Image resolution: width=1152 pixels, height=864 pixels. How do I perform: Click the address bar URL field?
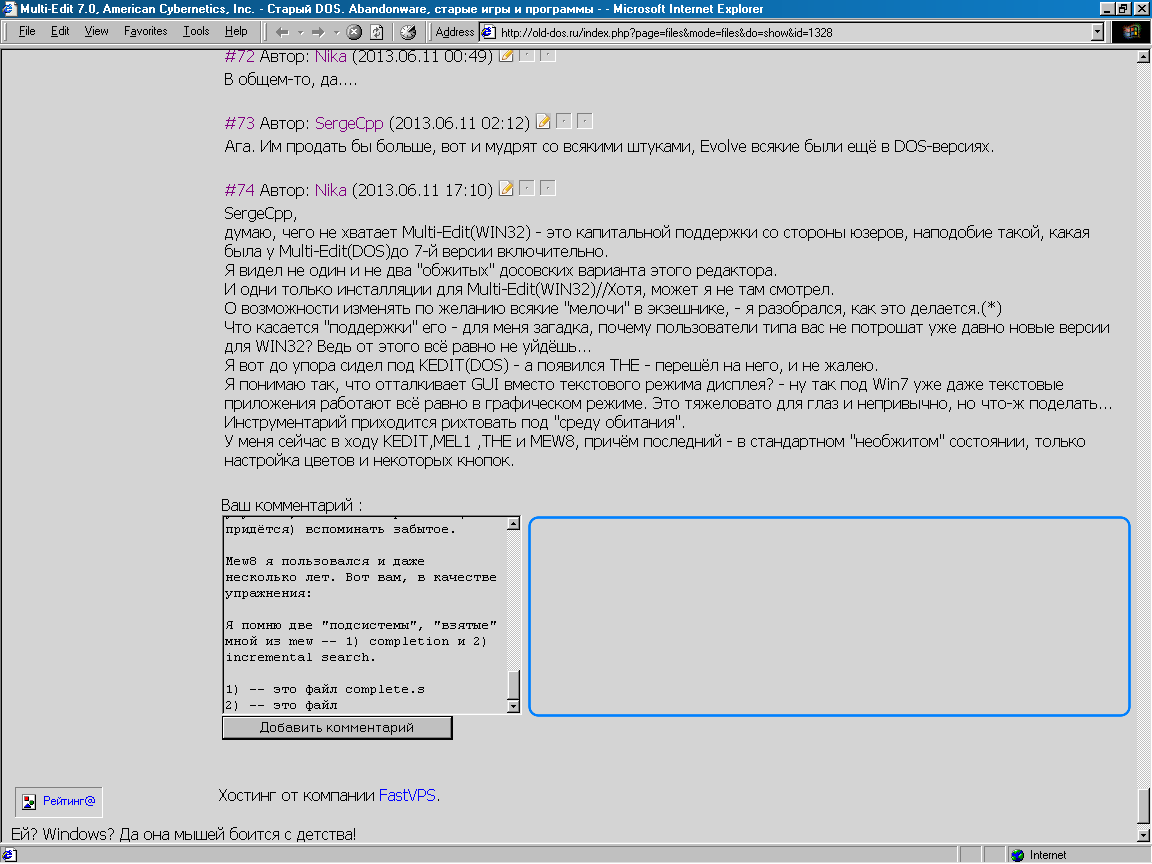tap(793, 32)
